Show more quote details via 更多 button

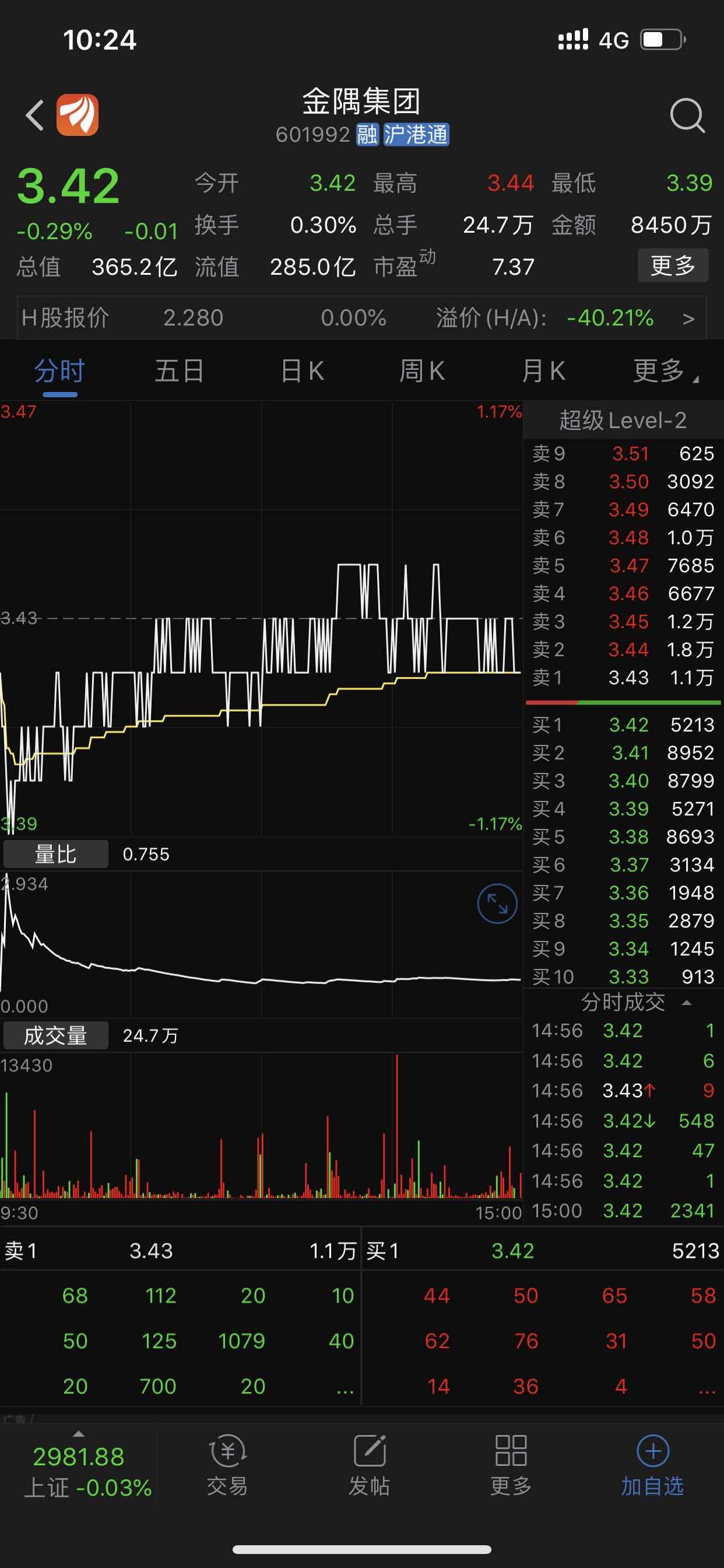pos(673,265)
